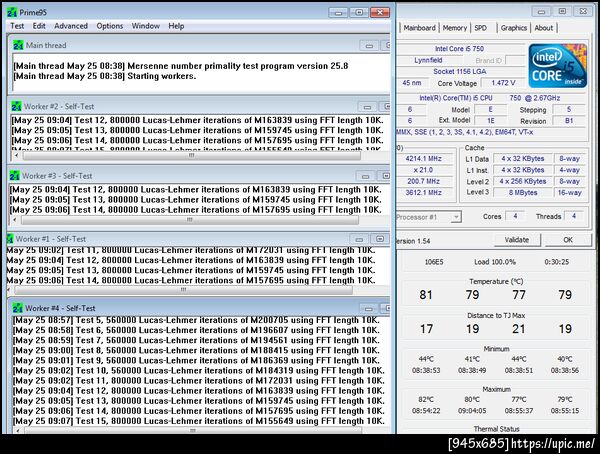This screenshot has height=454, width=600.
Task: Switch to the Graphics tab in CPU-Z
Action: coord(514,28)
